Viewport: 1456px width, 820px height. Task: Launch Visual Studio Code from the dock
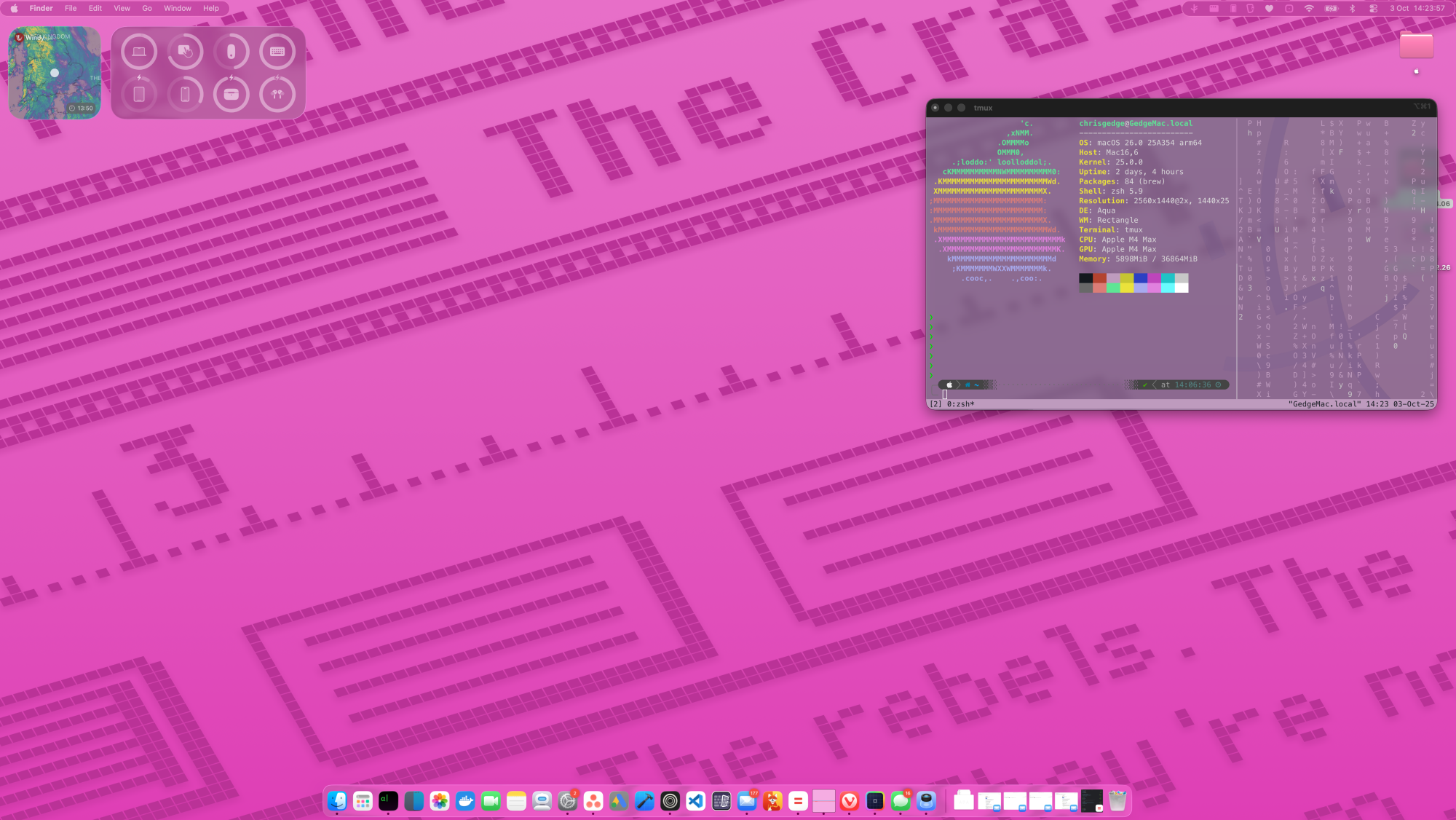(x=696, y=802)
